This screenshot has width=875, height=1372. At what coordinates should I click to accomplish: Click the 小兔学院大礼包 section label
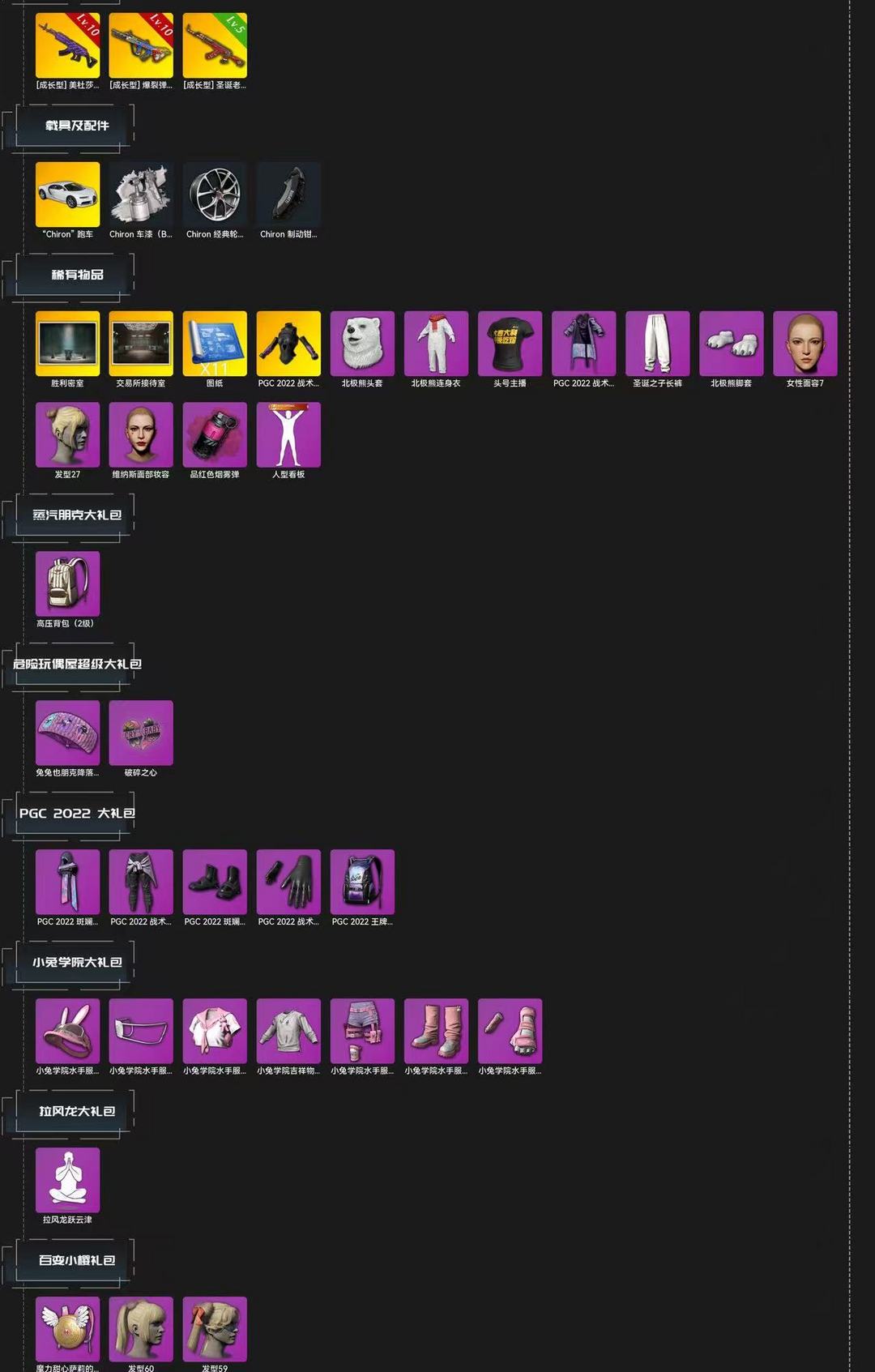pos(77,962)
